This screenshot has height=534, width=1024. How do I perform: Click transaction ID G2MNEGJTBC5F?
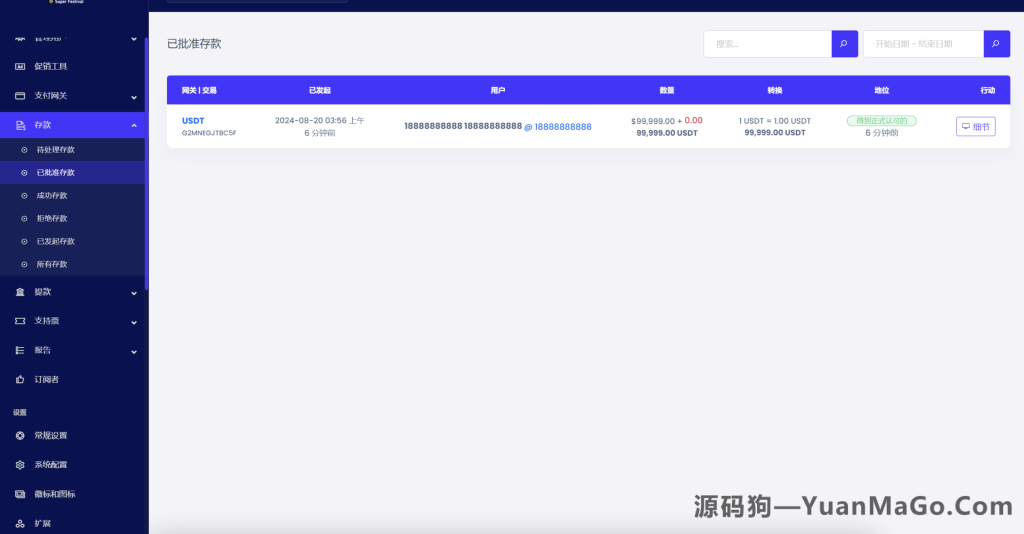pyautogui.click(x=209, y=133)
